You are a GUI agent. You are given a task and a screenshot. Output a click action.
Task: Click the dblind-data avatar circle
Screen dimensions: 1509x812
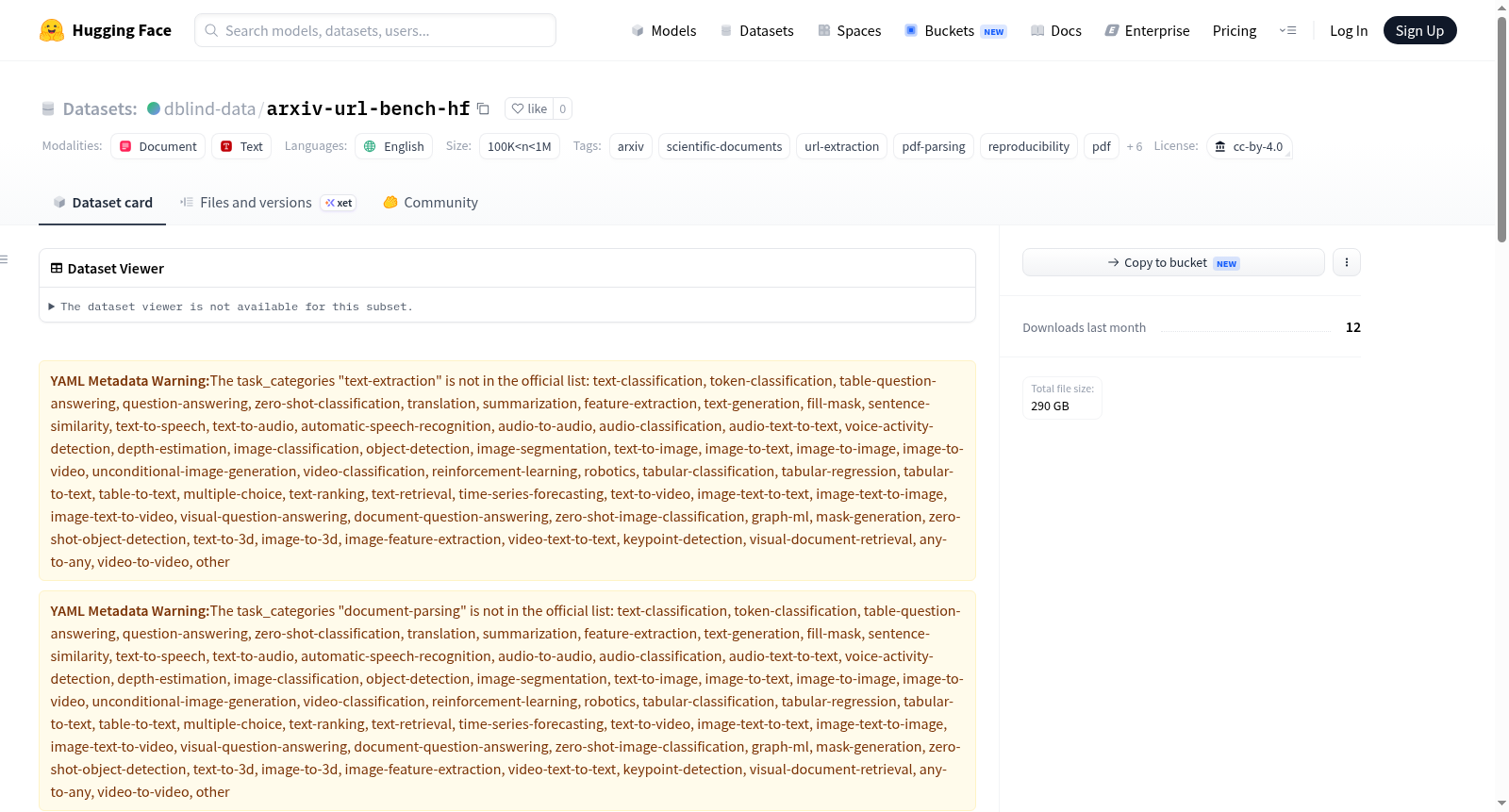pos(154,108)
